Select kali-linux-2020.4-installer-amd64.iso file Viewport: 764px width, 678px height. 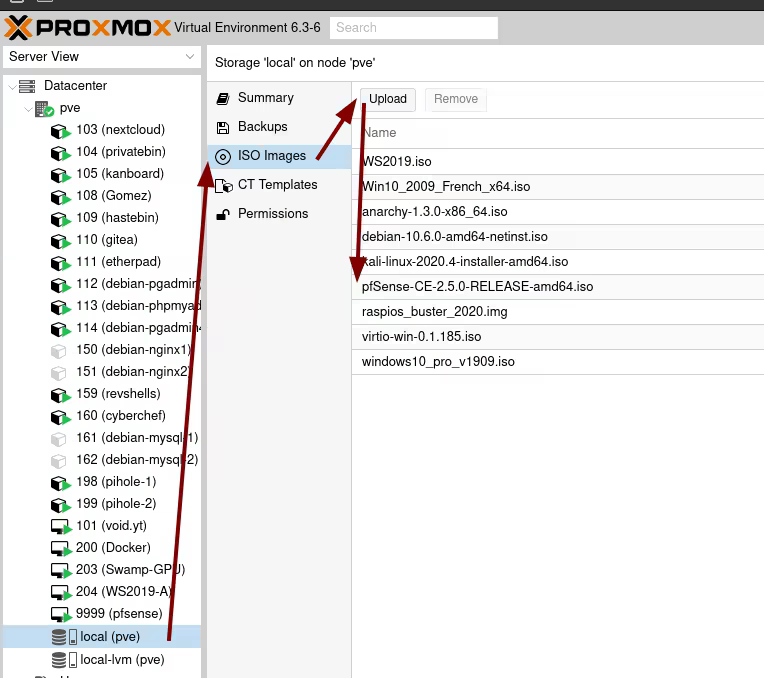click(558, 262)
